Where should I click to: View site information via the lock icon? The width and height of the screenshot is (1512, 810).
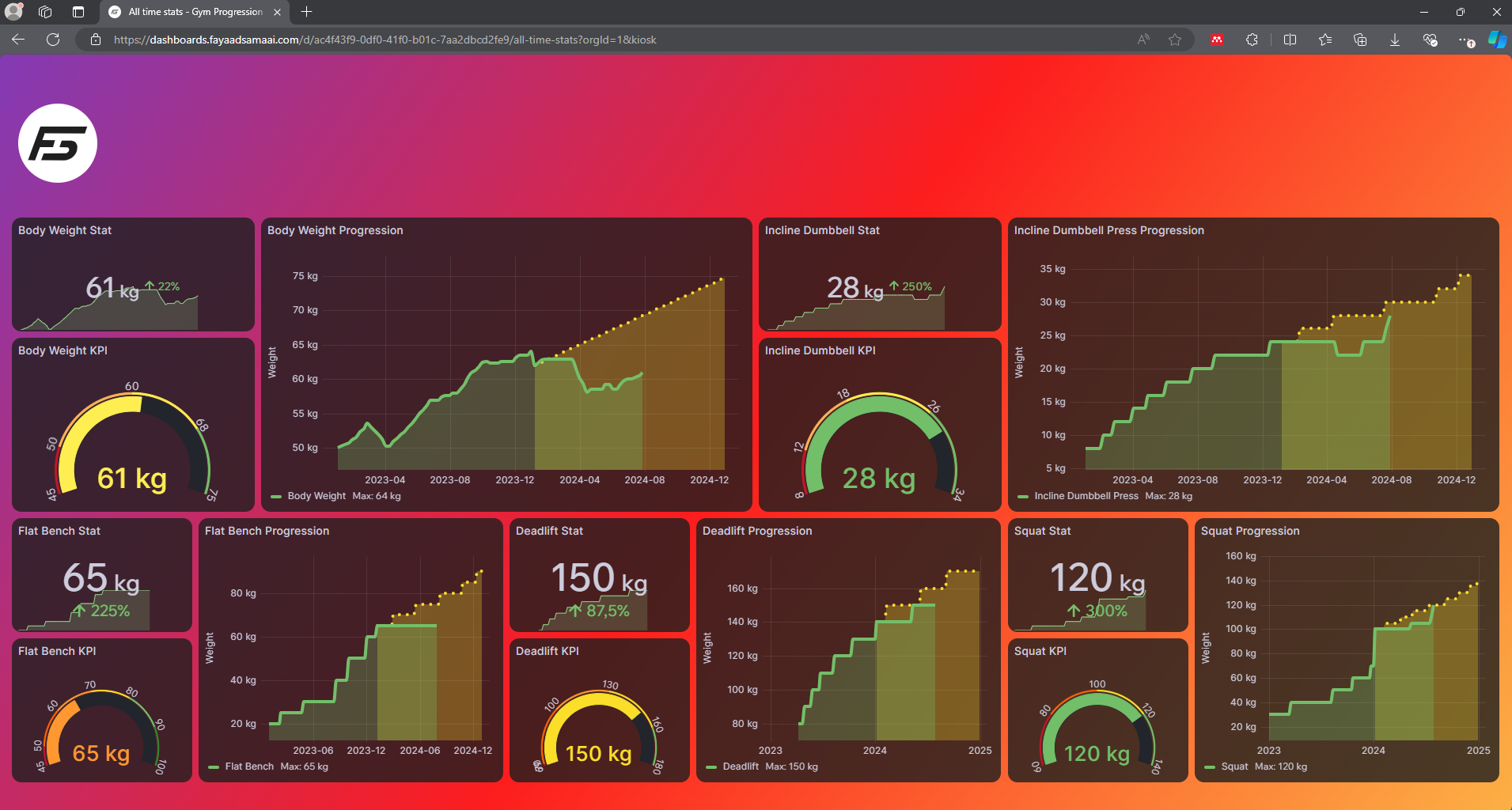96,40
